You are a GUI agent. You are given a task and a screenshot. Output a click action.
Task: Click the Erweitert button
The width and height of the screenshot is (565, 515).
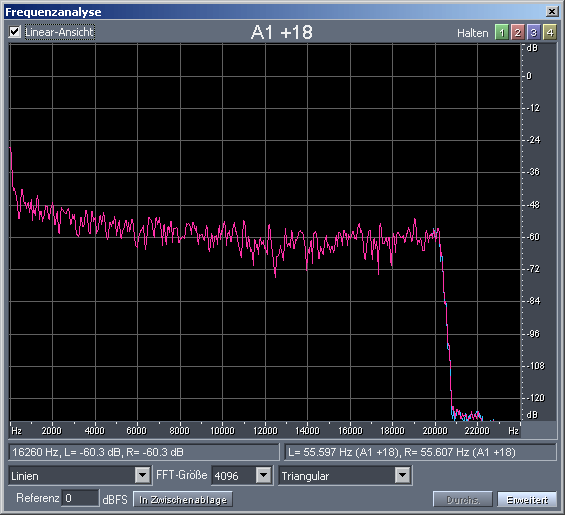tap(527, 500)
